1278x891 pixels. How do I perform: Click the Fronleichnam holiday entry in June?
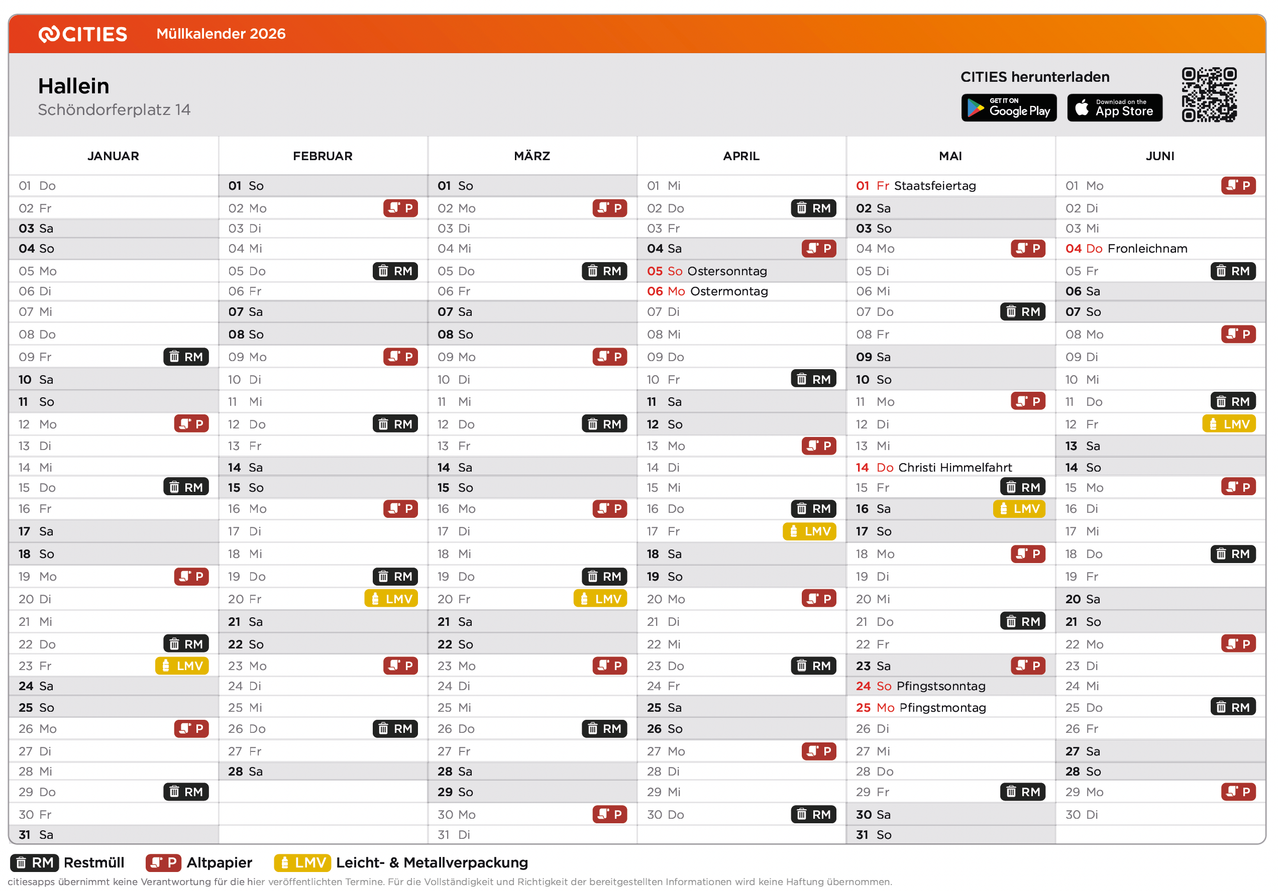pos(1147,249)
